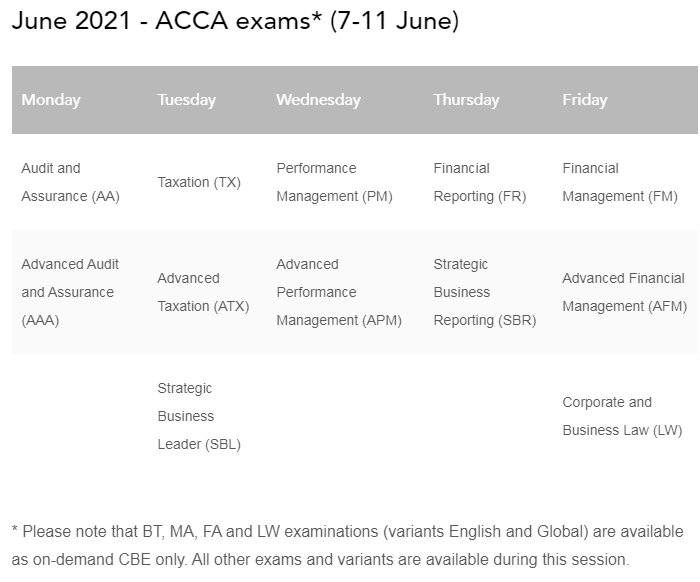Click the on-demand CBE footnote text
Viewport: 700px width, 582px height.
tap(347, 545)
